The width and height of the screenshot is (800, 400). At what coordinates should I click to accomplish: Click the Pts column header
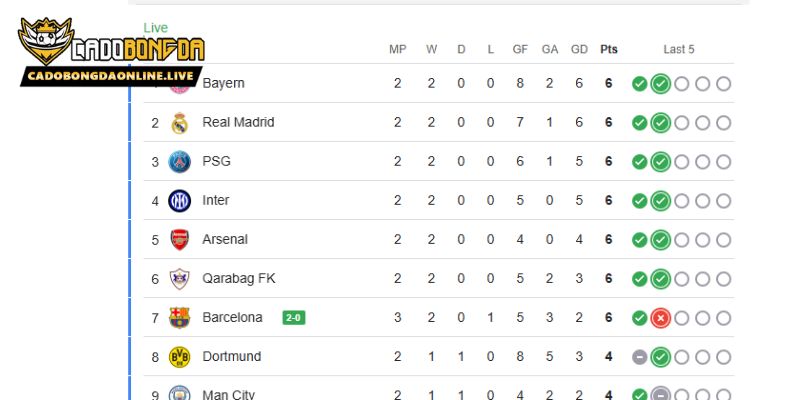[608, 49]
